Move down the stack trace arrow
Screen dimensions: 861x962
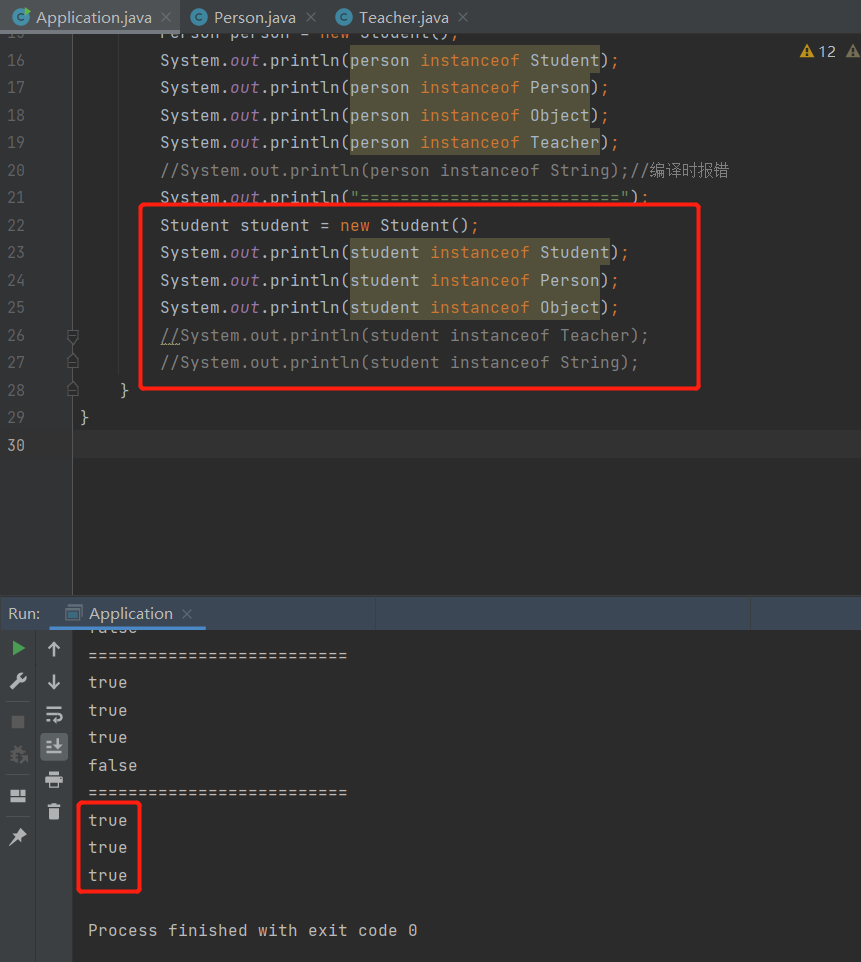[54, 681]
